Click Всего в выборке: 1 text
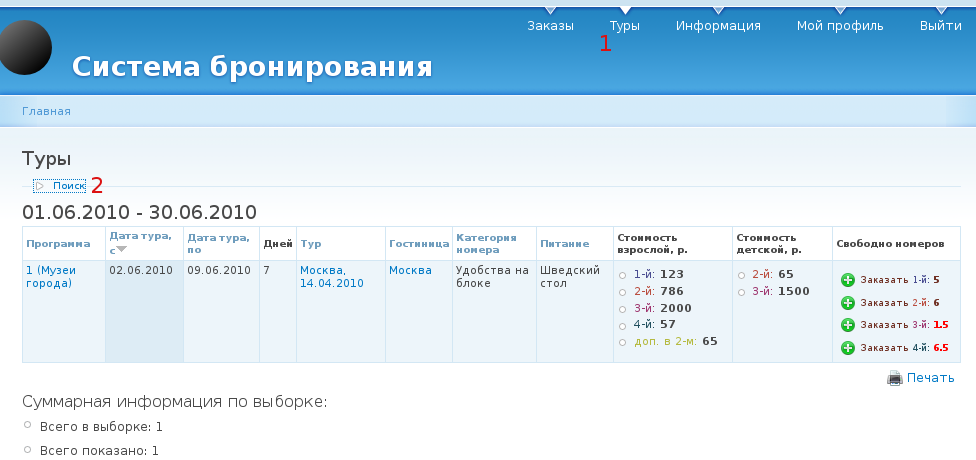976x460 pixels. (101, 427)
